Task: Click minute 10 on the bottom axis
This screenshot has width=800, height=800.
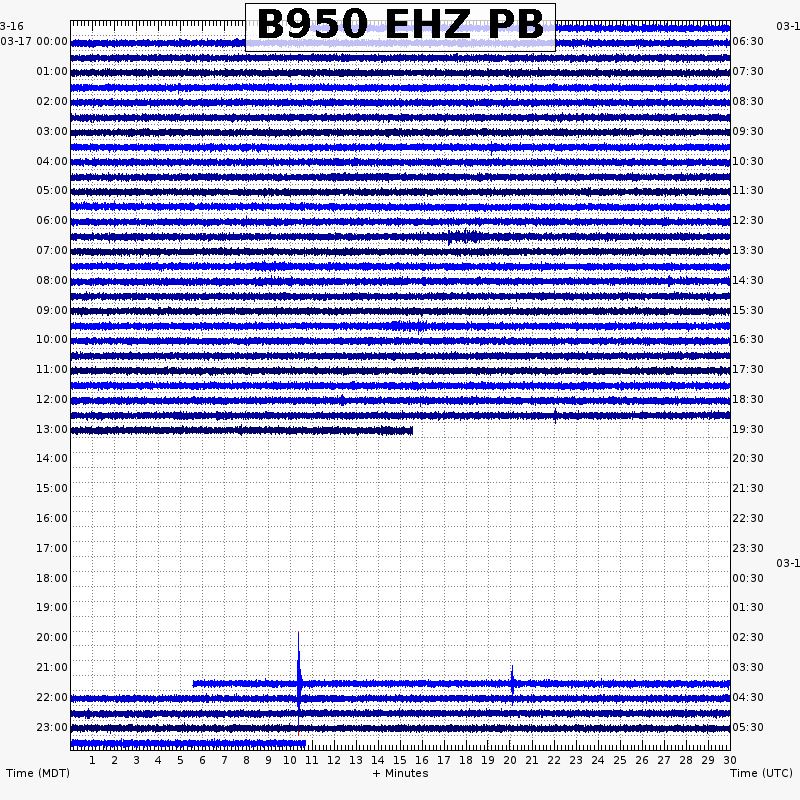Action: coord(290,760)
